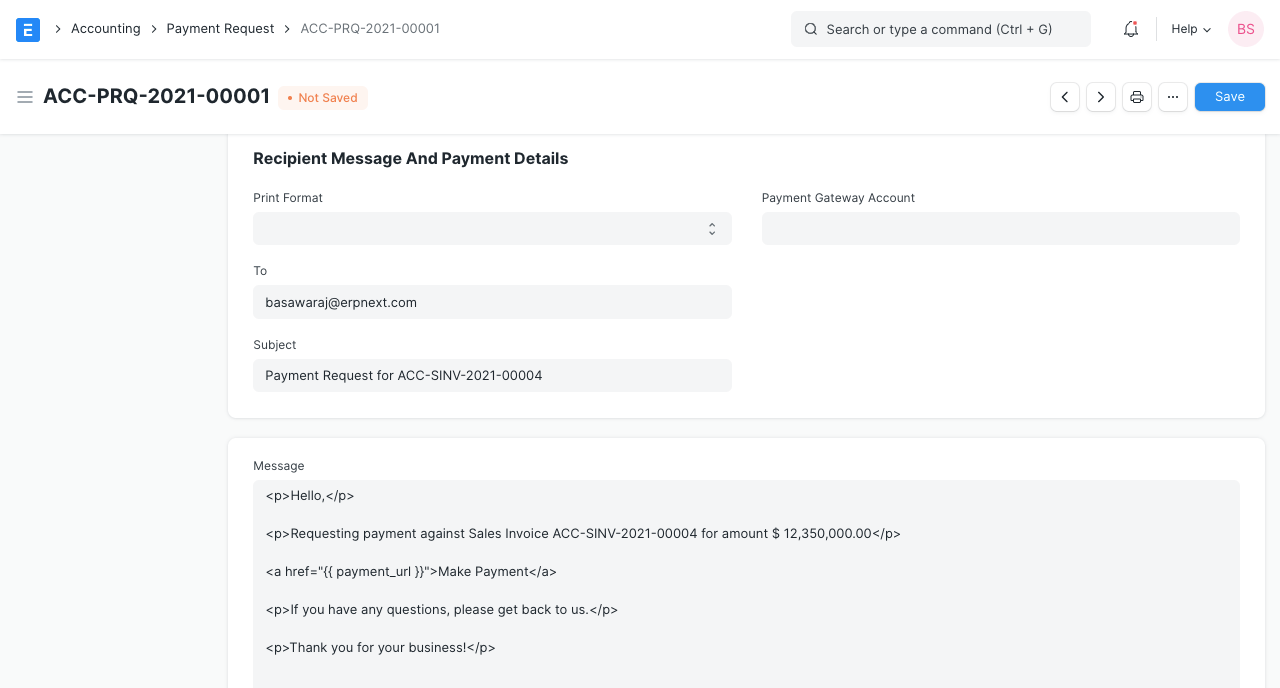Viewport: 1280px width, 688px height.
Task: Click the magnifier icon in the search bar
Action: pyautogui.click(x=810, y=29)
